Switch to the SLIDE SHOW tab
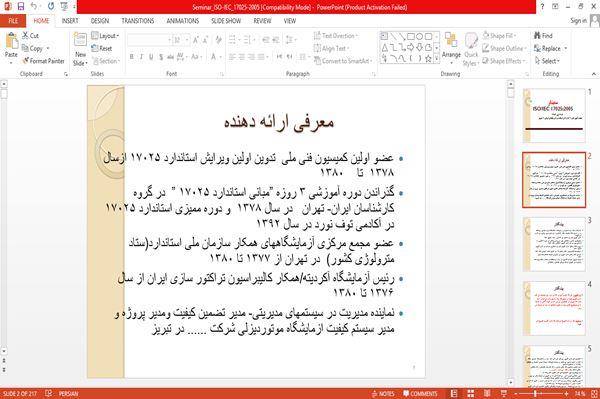The width and height of the screenshot is (600, 399). [226, 21]
